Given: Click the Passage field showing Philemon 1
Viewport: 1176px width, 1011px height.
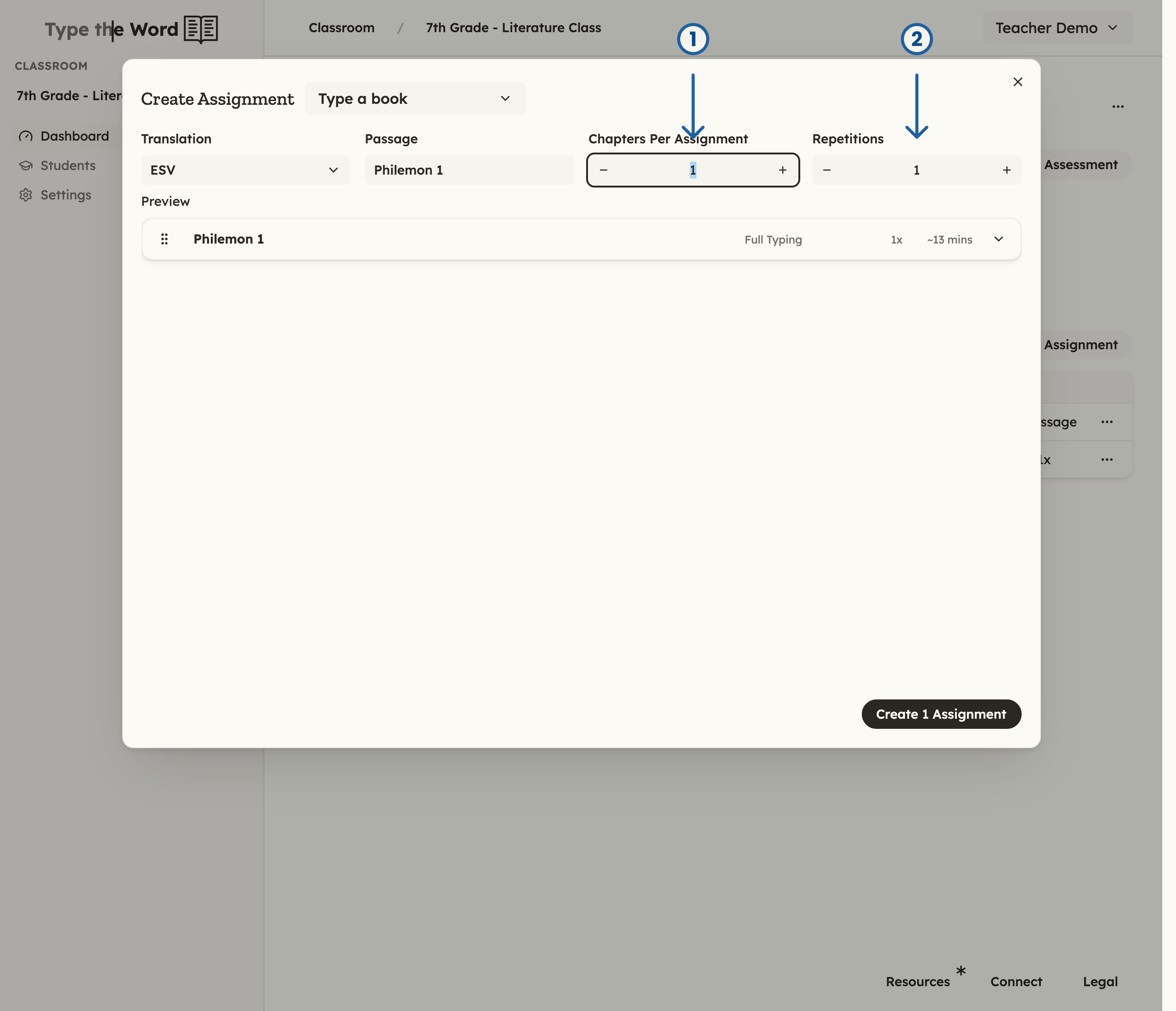Looking at the screenshot, I should click(x=469, y=170).
